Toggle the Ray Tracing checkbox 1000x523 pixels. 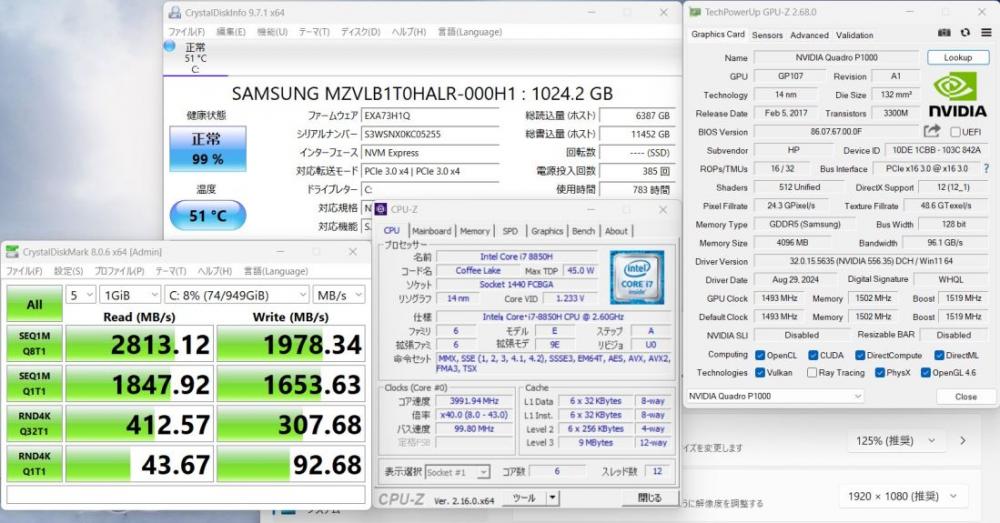pyautogui.click(x=812, y=372)
